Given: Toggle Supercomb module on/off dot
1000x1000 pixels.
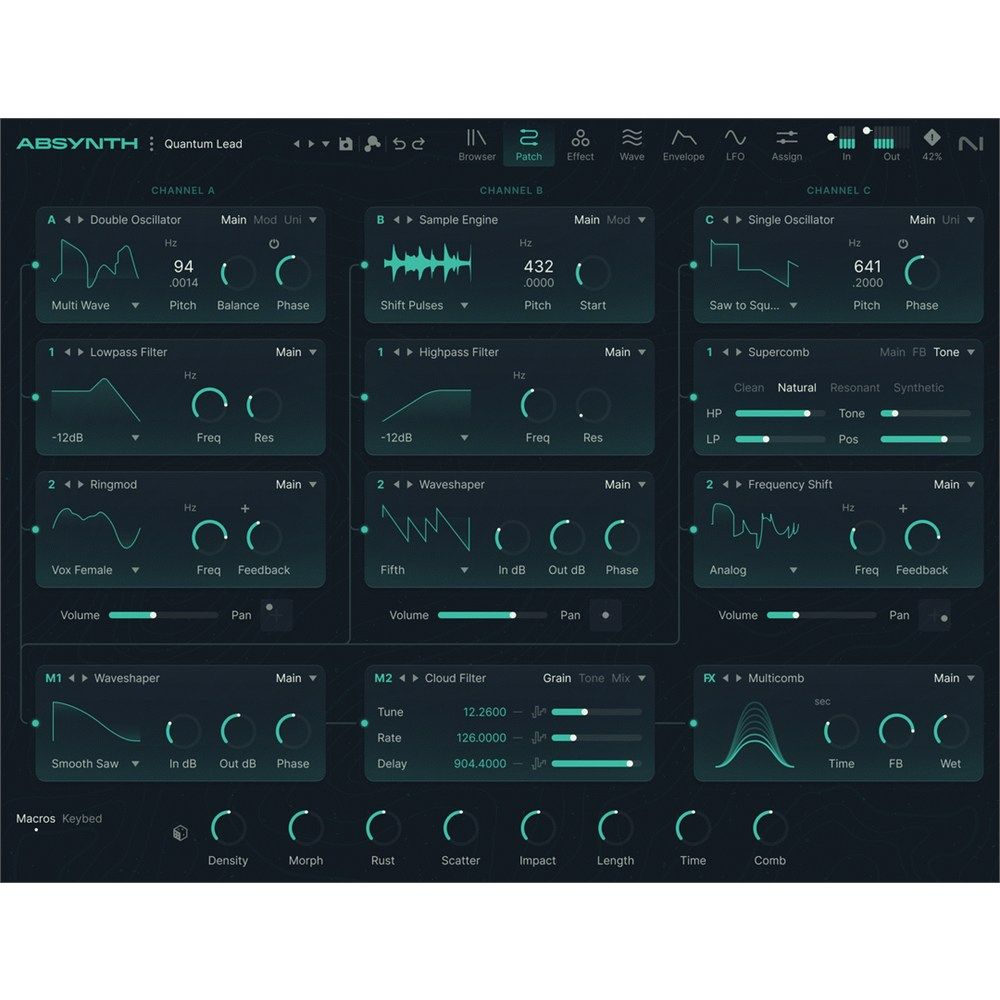Looking at the screenshot, I should (694, 397).
